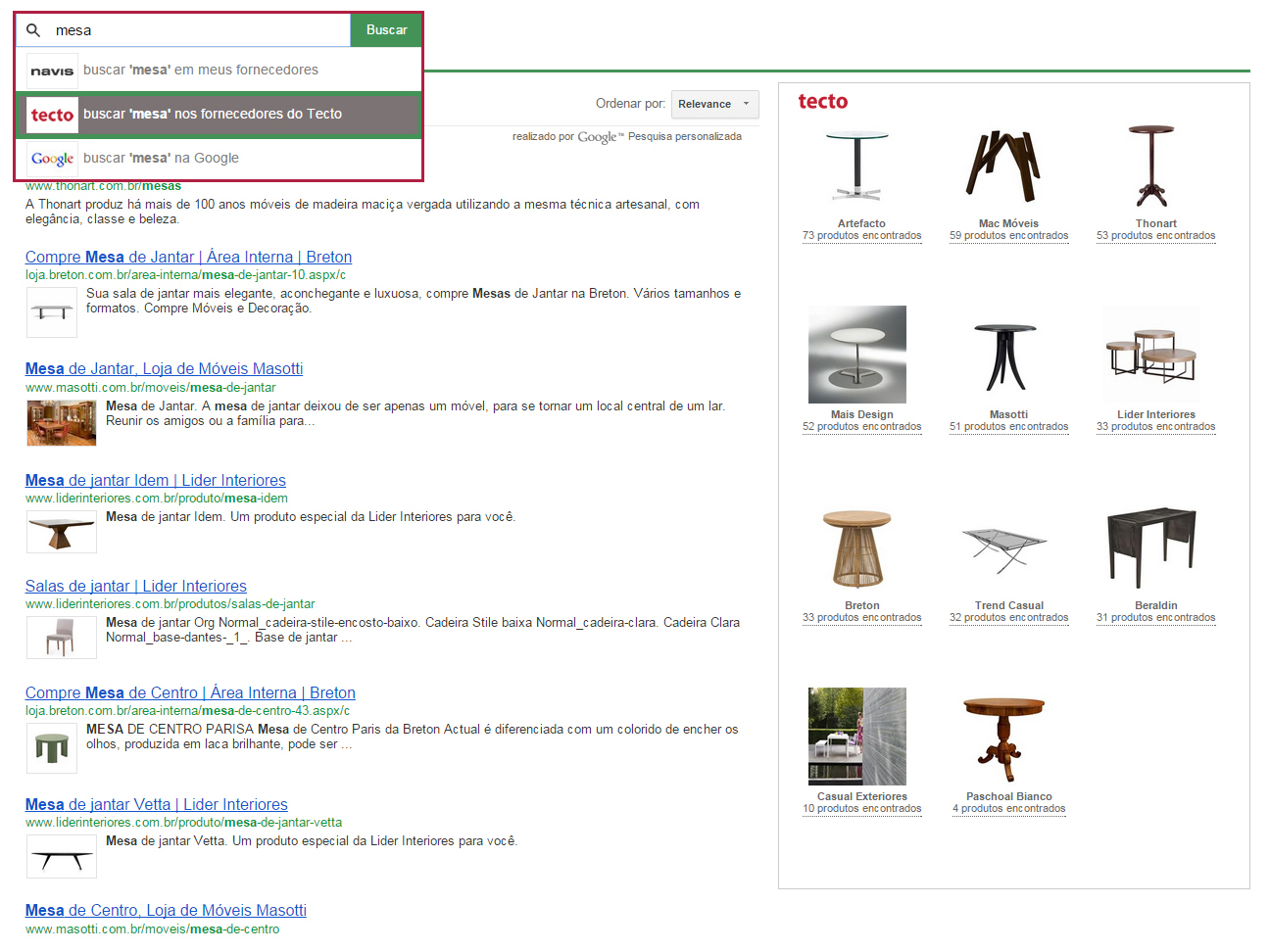Open Mesa de jantar Idem Lider Interiores link
Image resolution: width=1270 pixels, height=952 pixels.
(x=156, y=480)
